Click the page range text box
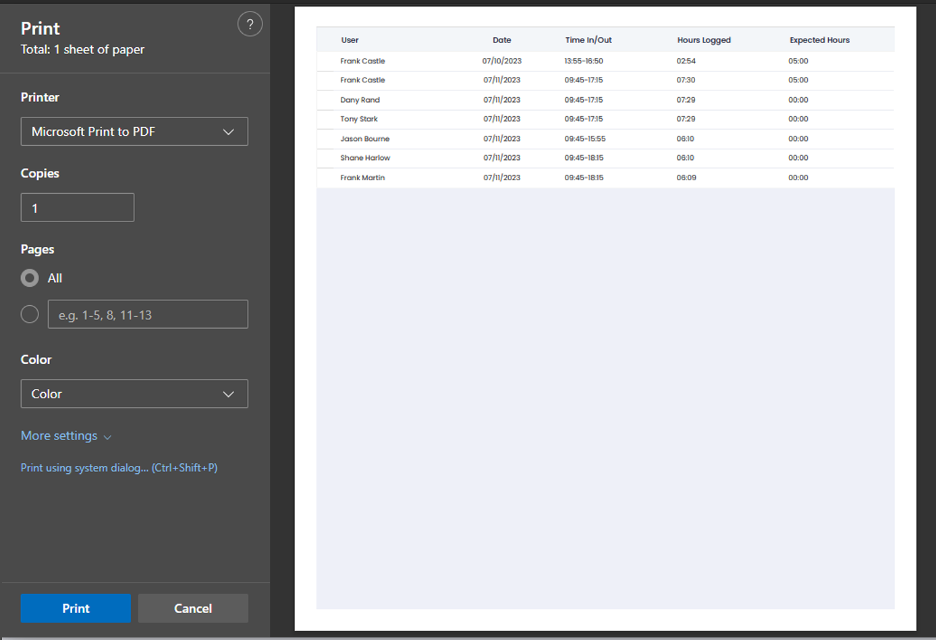936x640 pixels. click(x=148, y=315)
